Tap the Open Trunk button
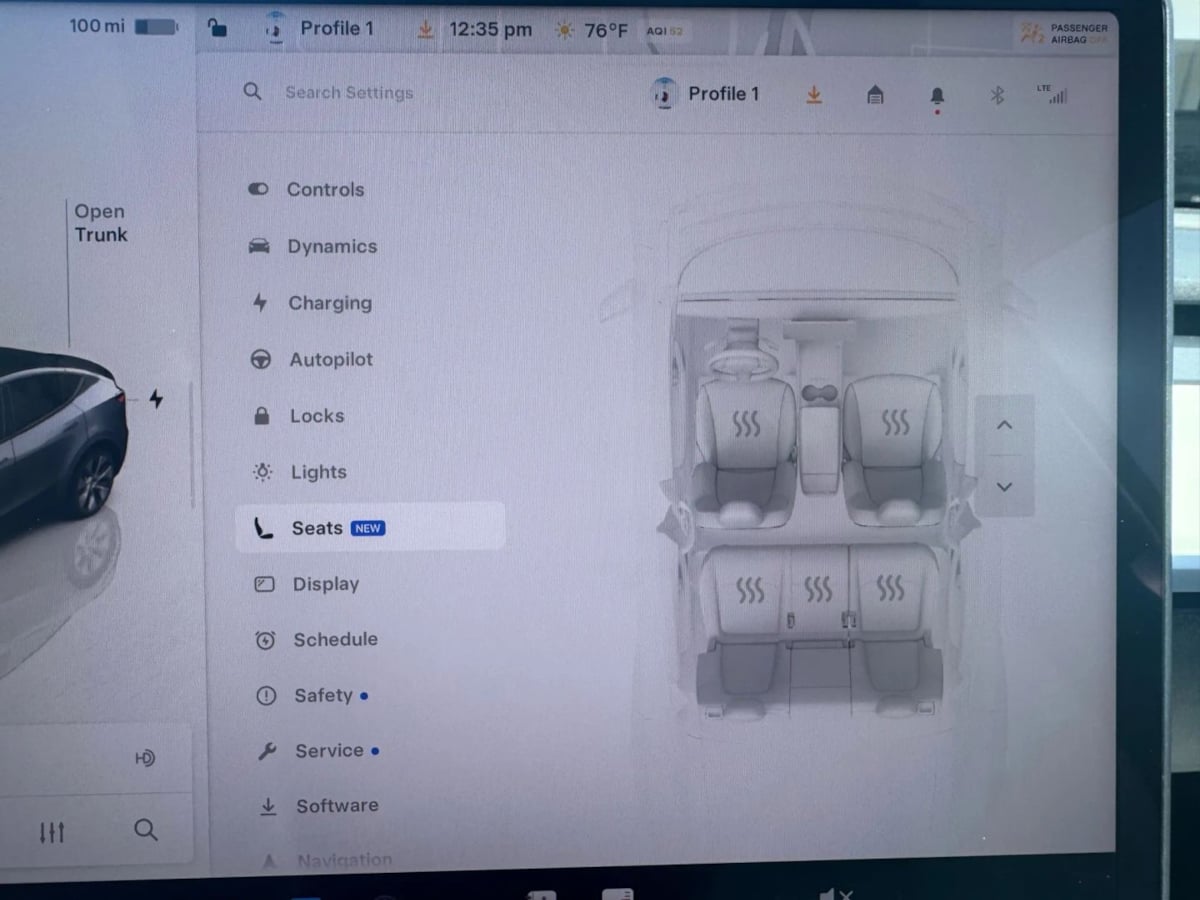1200x900 pixels. [x=100, y=223]
